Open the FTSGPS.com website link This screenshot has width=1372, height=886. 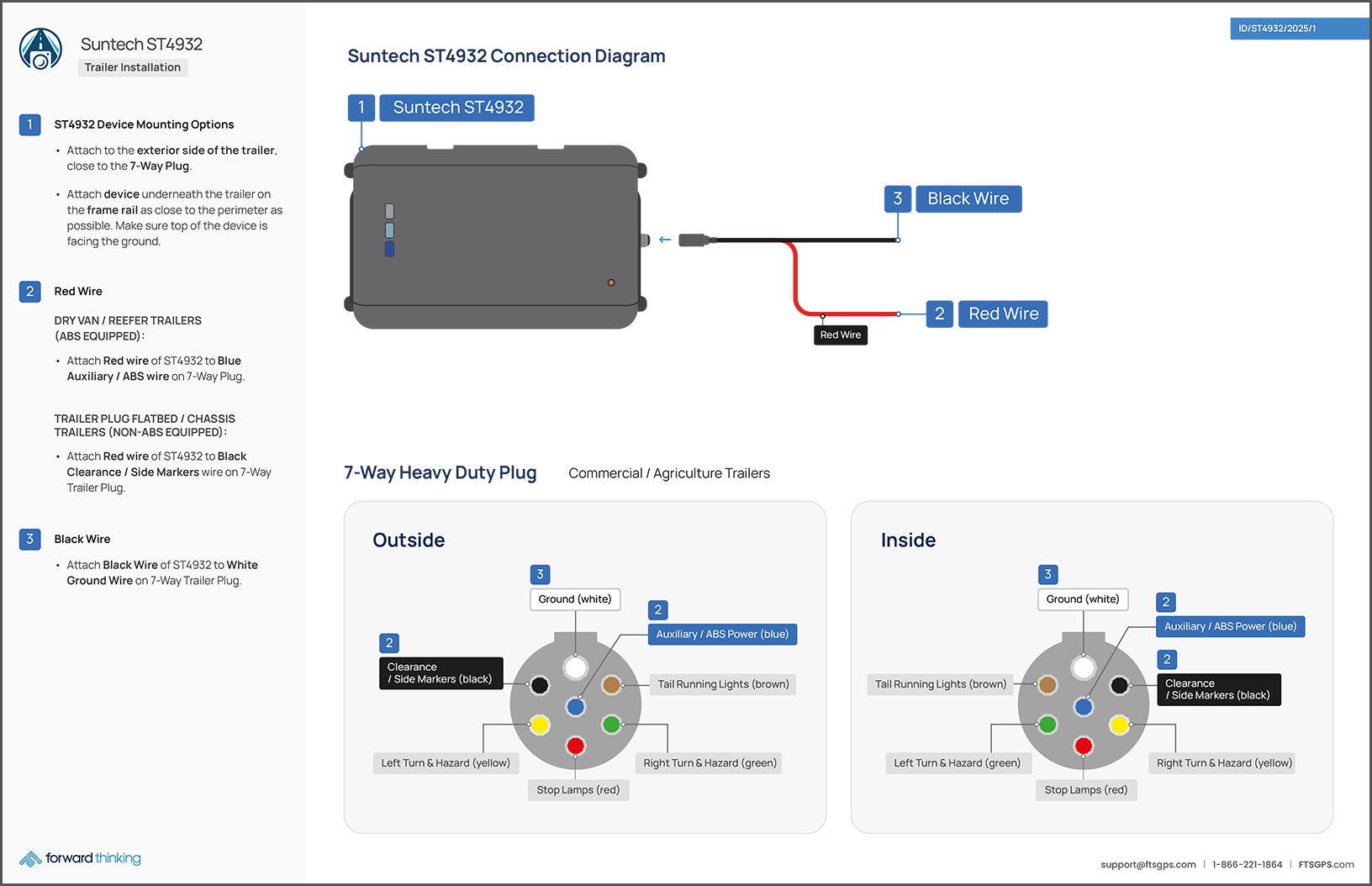pos(1326,864)
